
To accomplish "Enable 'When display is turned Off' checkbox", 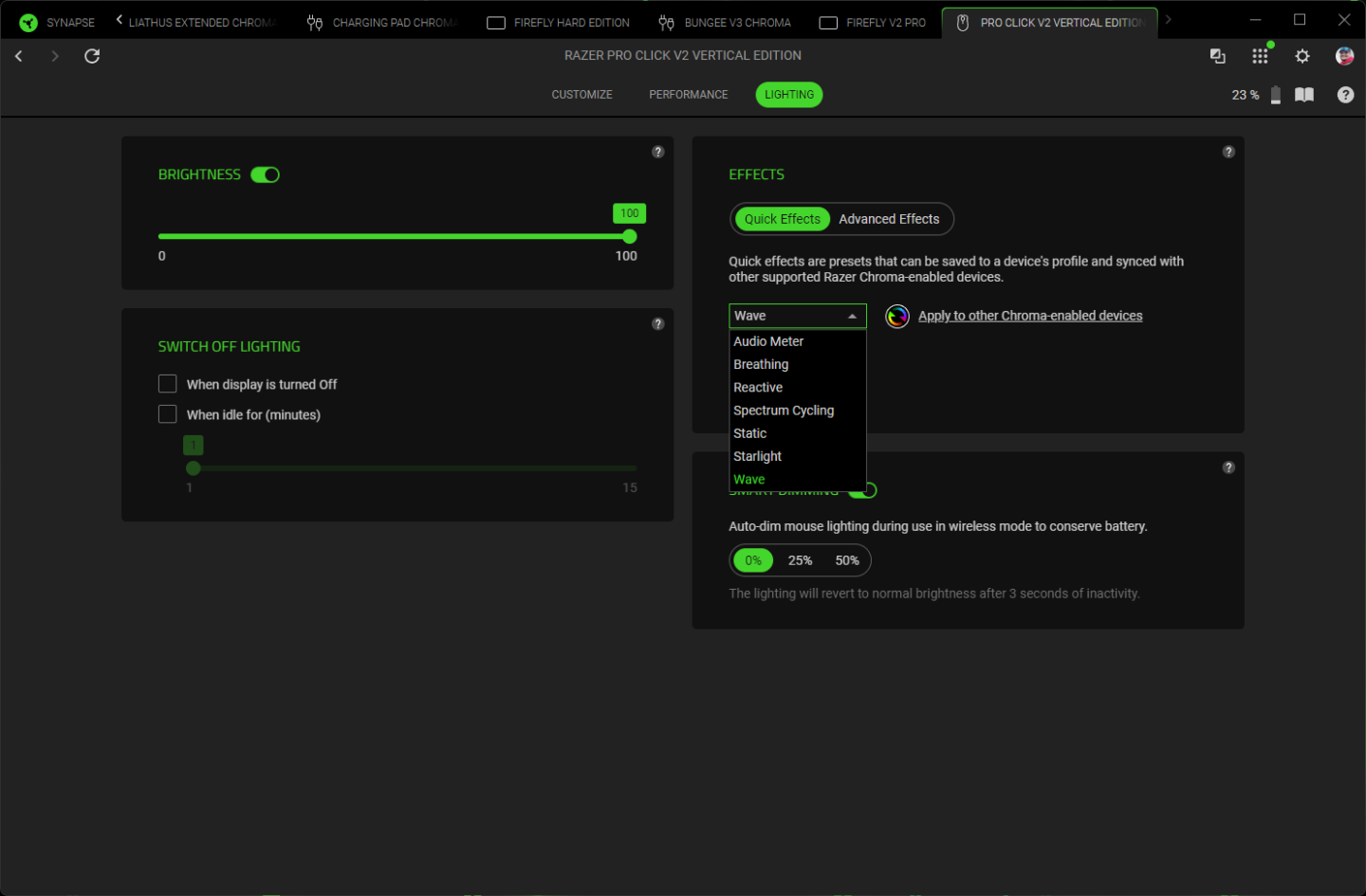I will 168,384.
